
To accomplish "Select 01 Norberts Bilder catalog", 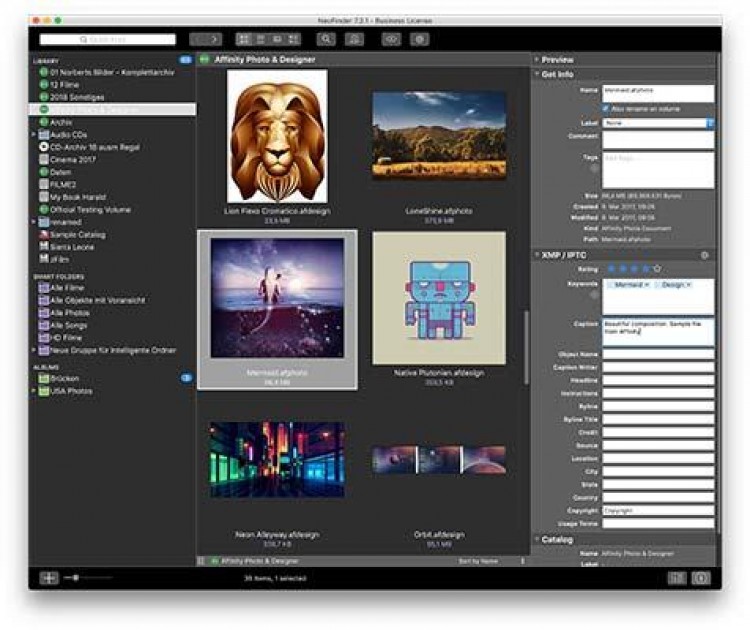I will (x=112, y=72).
